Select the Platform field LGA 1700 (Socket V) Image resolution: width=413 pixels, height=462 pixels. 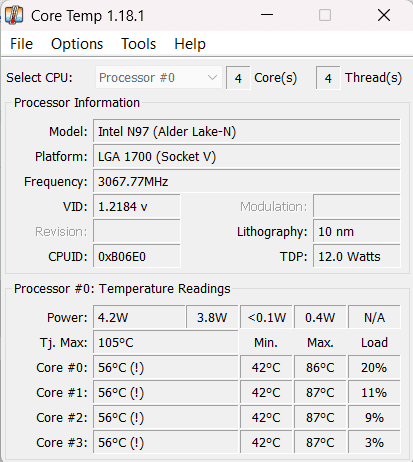tap(246, 157)
